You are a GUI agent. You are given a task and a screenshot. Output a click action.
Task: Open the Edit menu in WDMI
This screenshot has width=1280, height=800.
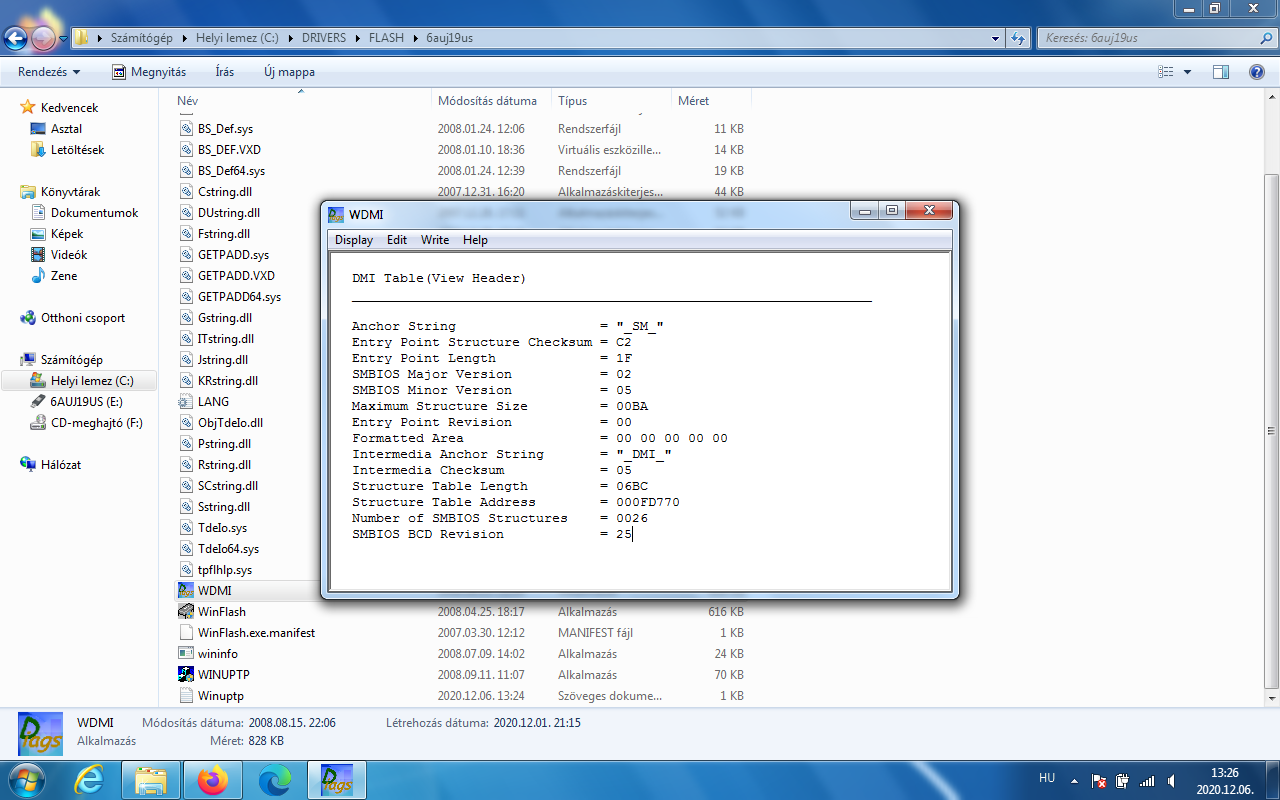(x=397, y=240)
